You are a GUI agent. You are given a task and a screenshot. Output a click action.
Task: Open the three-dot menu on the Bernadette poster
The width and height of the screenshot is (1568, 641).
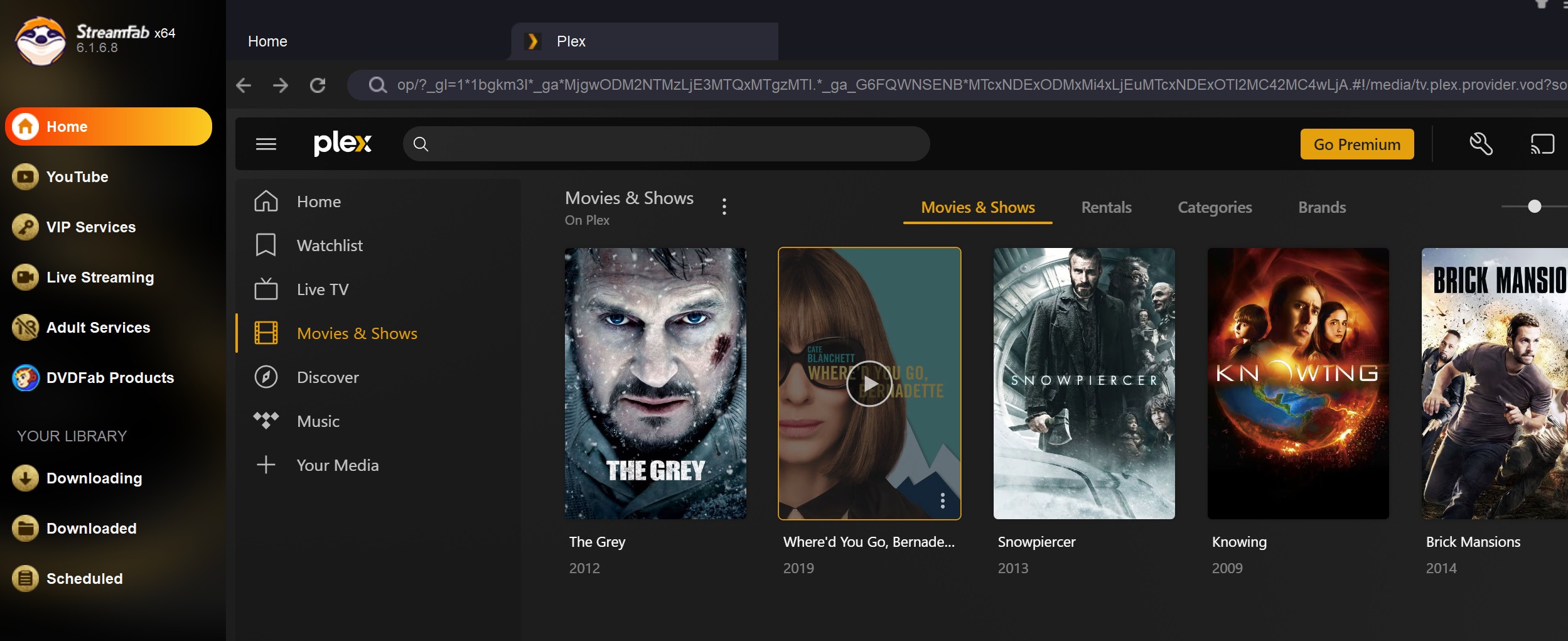(x=942, y=500)
